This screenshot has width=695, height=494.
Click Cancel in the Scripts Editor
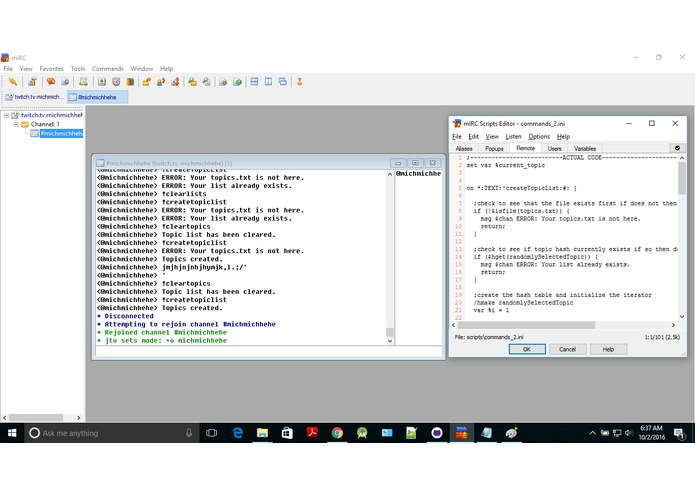(x=567, y=349)
